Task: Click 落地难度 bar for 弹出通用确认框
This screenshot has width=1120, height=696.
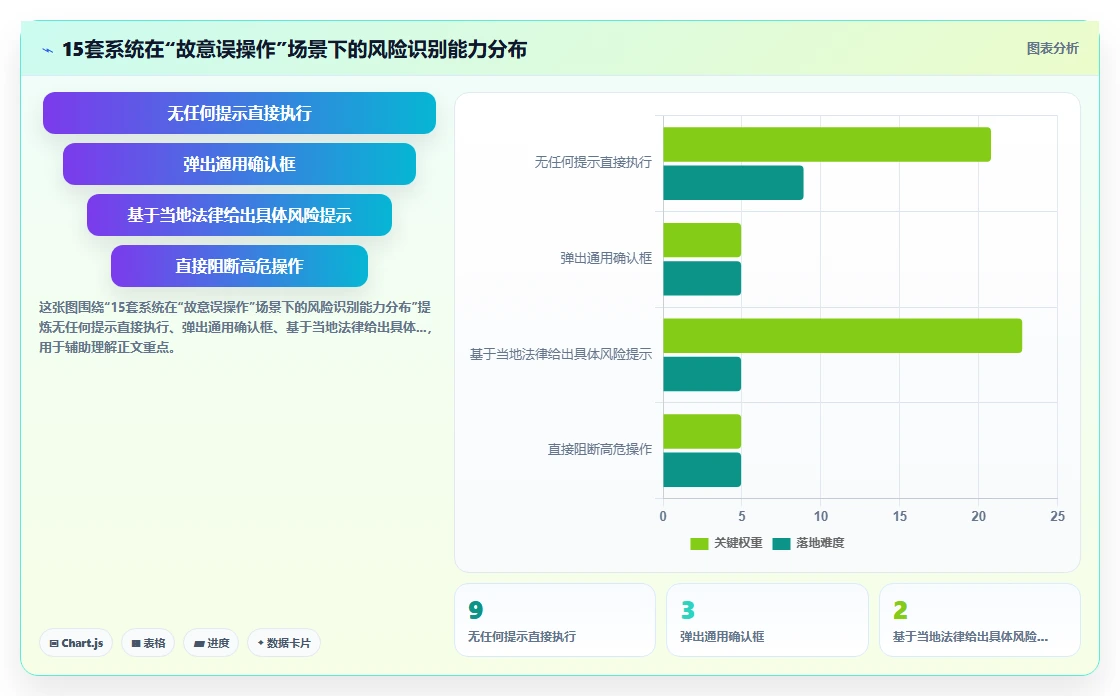Action: [x=702, y=278]
